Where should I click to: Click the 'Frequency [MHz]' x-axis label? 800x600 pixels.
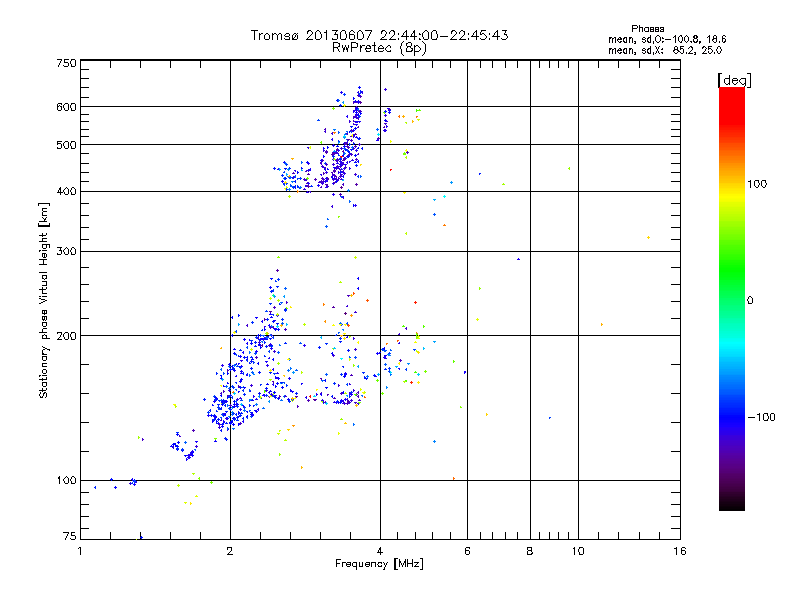pos(379,564)
